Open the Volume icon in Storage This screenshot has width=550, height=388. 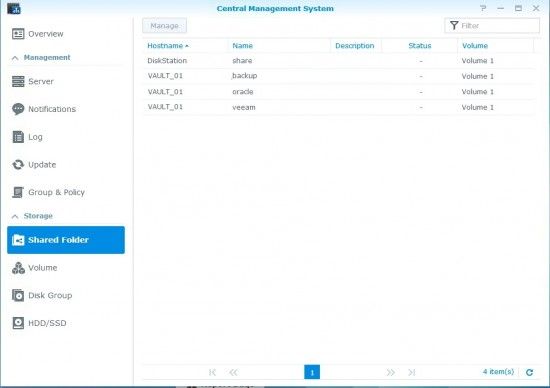pyautogui.click(x=18, y=268)
